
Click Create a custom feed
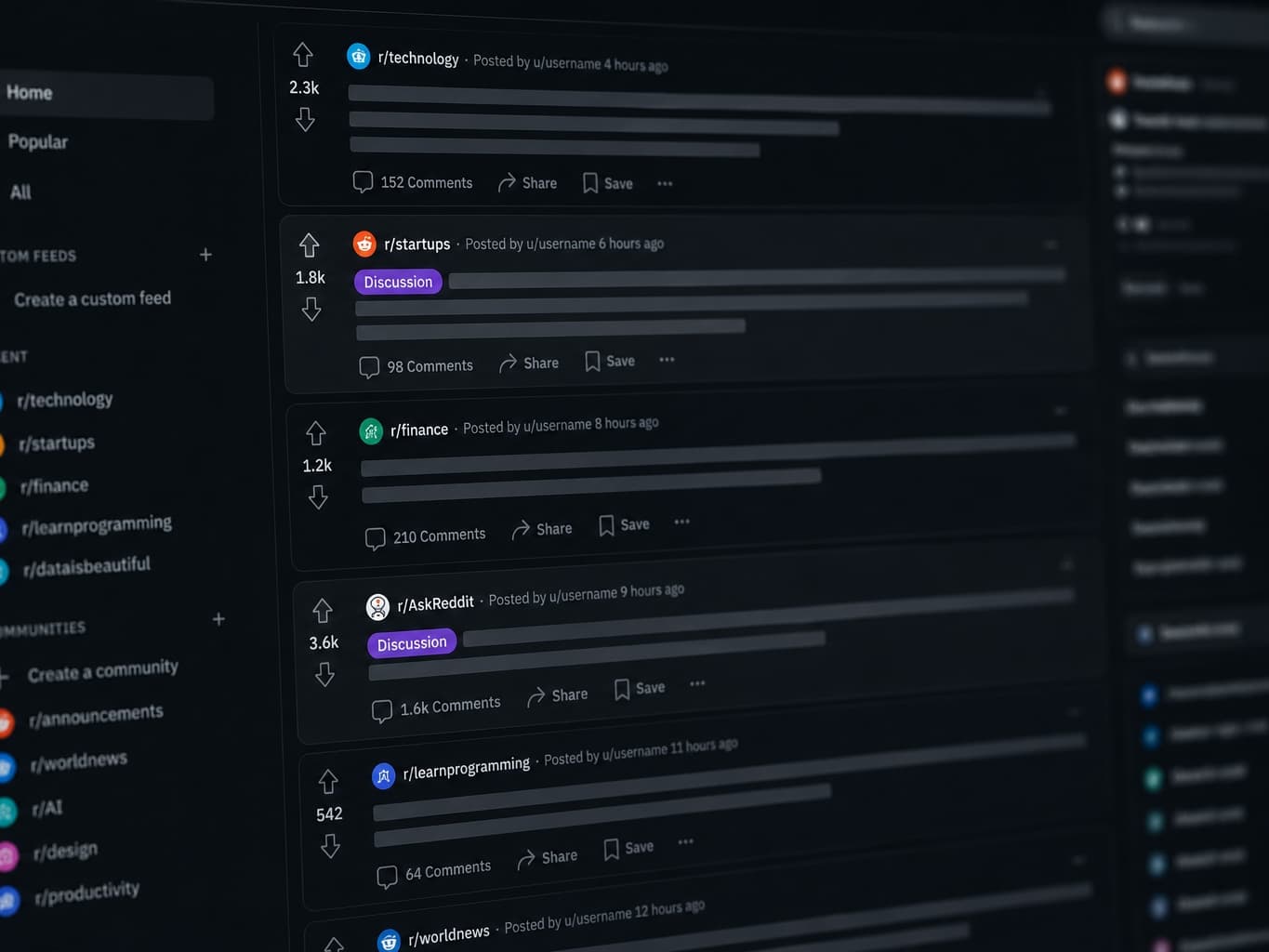tap(93, 299)
